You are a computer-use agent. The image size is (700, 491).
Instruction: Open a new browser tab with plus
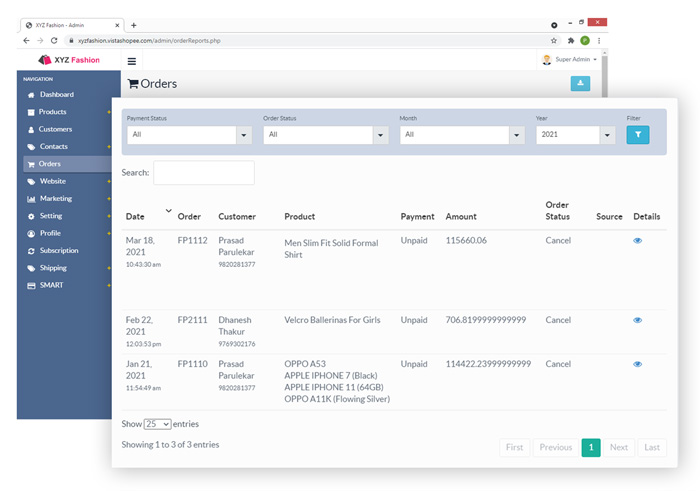pyautogui.click(x=133, y=25)
